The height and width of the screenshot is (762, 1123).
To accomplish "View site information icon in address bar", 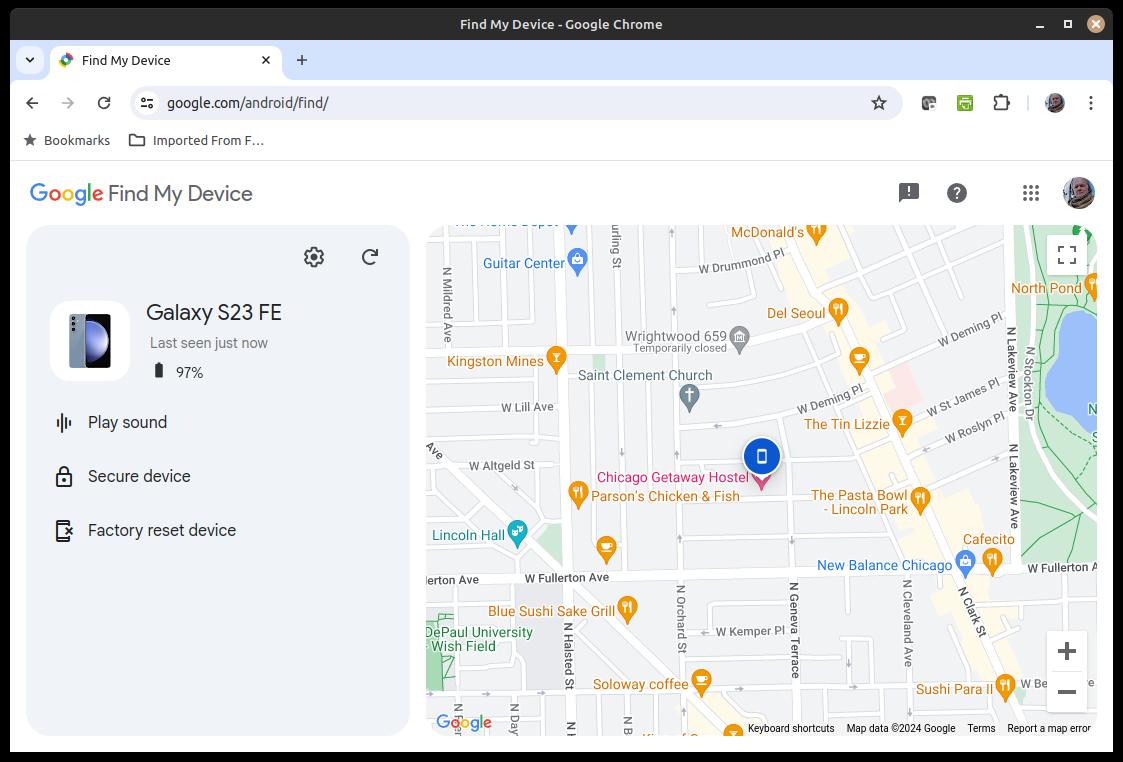I will click(147, 103).
